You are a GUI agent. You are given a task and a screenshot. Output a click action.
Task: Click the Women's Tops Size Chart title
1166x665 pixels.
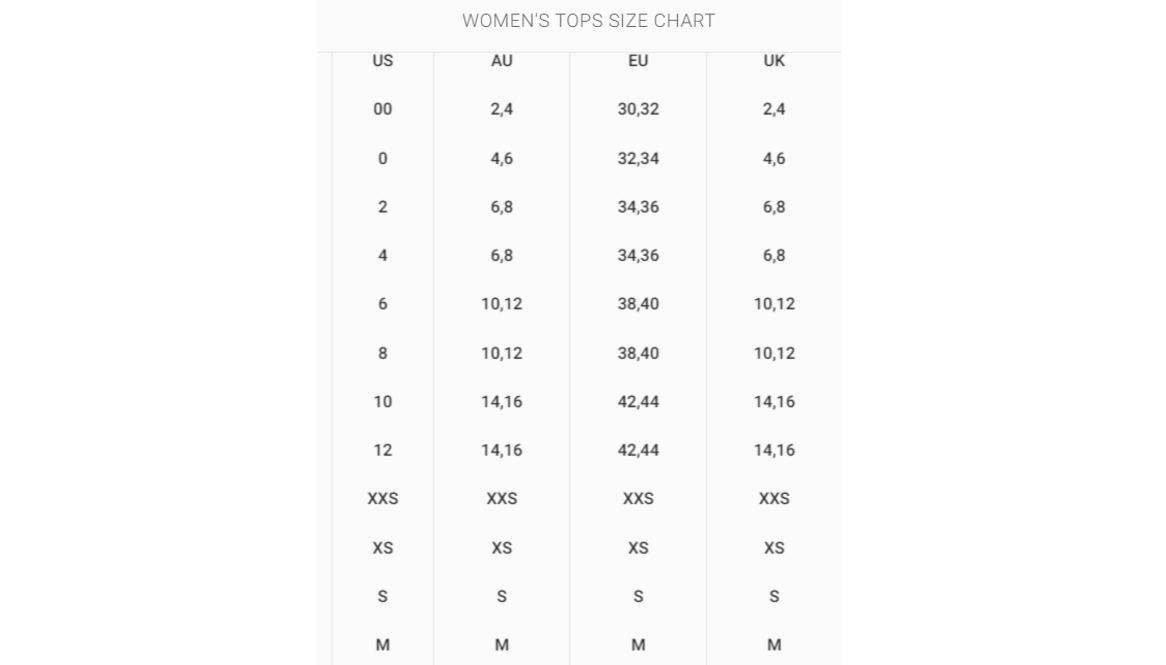(588, 21)
